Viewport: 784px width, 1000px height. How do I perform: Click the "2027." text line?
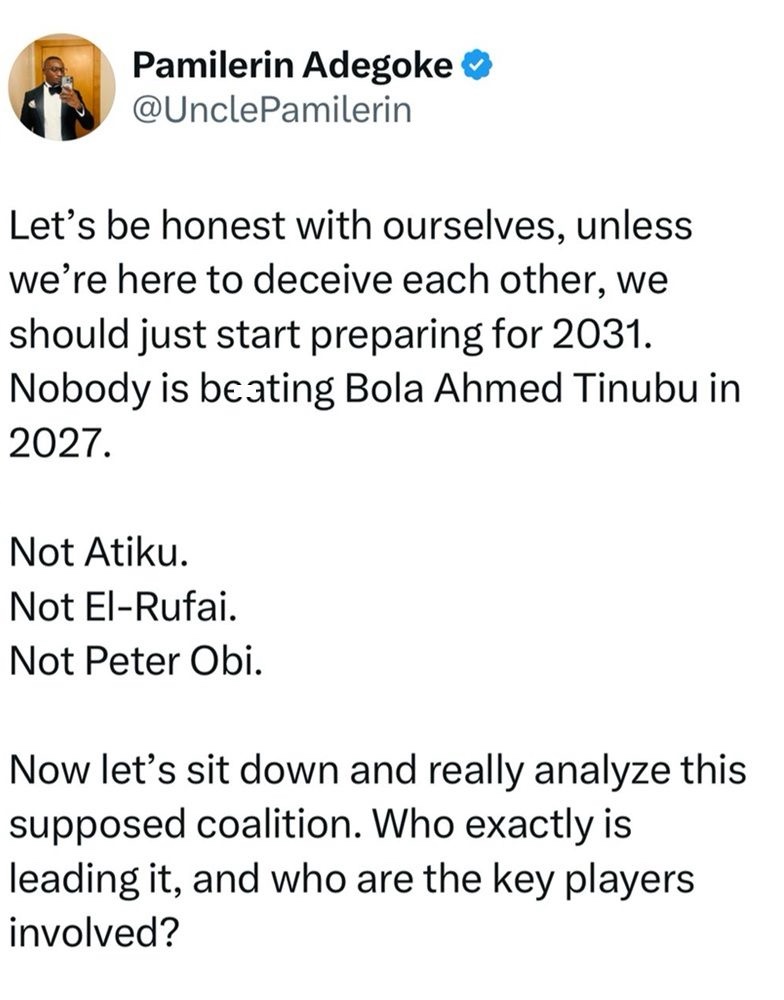(x=60, y=443)
